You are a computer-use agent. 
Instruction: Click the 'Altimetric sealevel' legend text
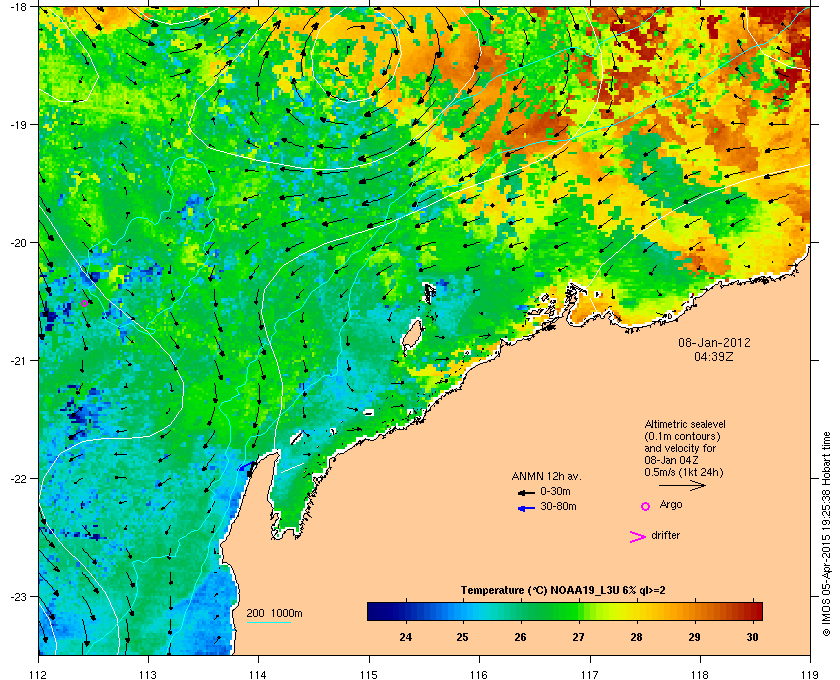(x=685, y=424)
